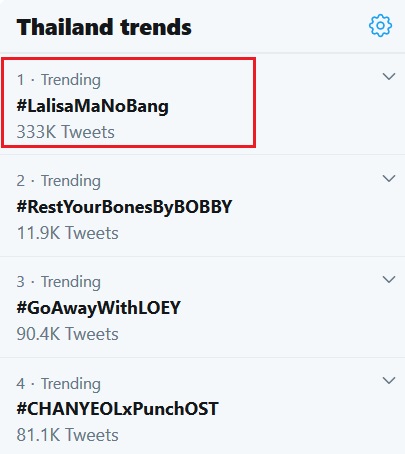This screenshot has width=405, height=454.
Task: Select the 81.1K Tweets text
Action: coord(68,435)
